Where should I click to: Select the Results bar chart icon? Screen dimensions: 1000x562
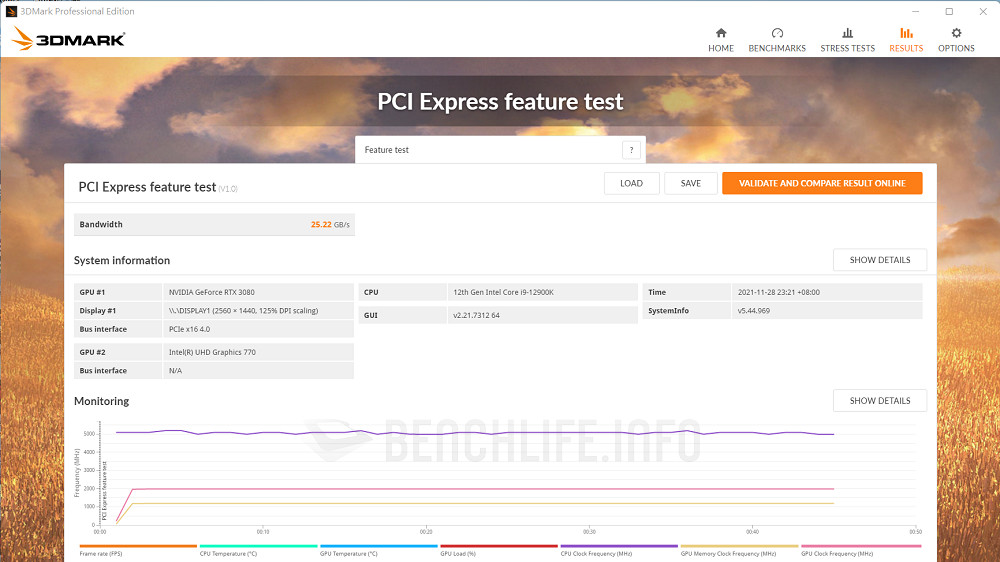coord(906,33)
